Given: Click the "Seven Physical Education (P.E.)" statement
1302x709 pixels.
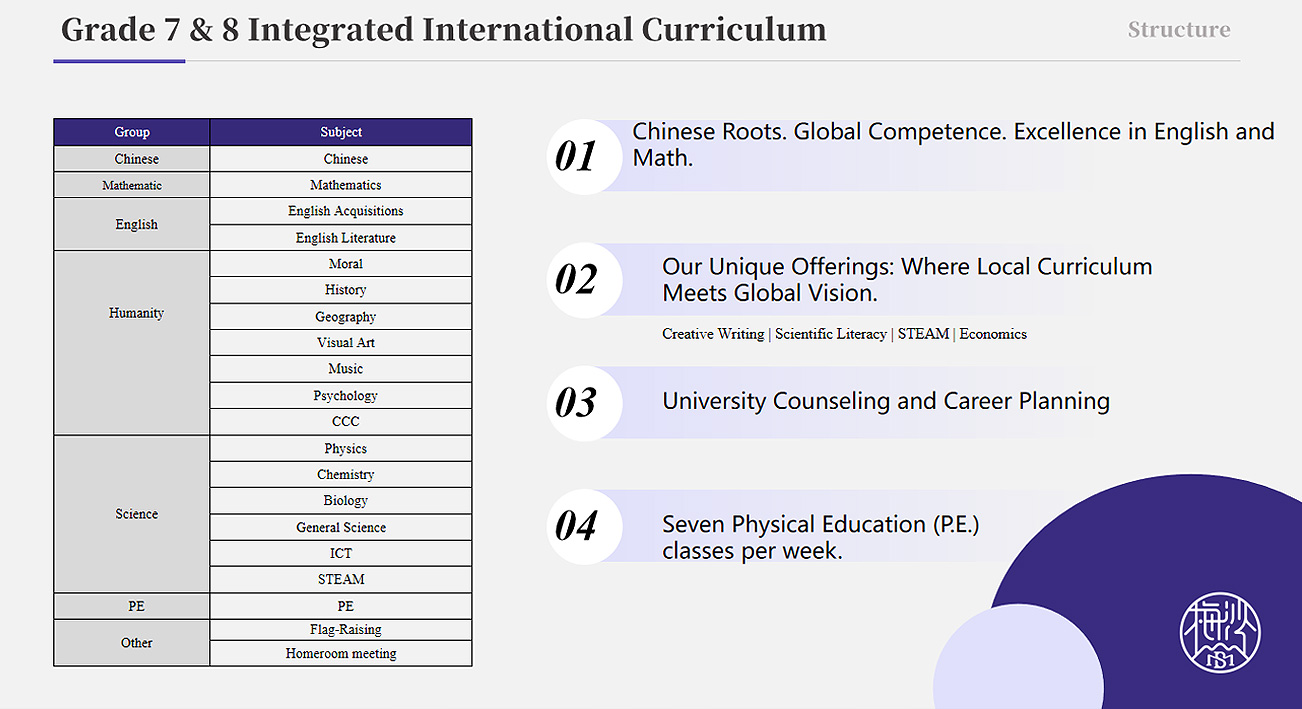Looking at the screenshot, I should (821, 537).
